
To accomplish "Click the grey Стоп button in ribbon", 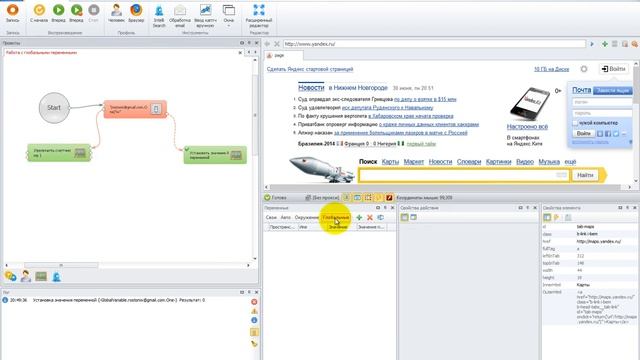I will 93,13.
